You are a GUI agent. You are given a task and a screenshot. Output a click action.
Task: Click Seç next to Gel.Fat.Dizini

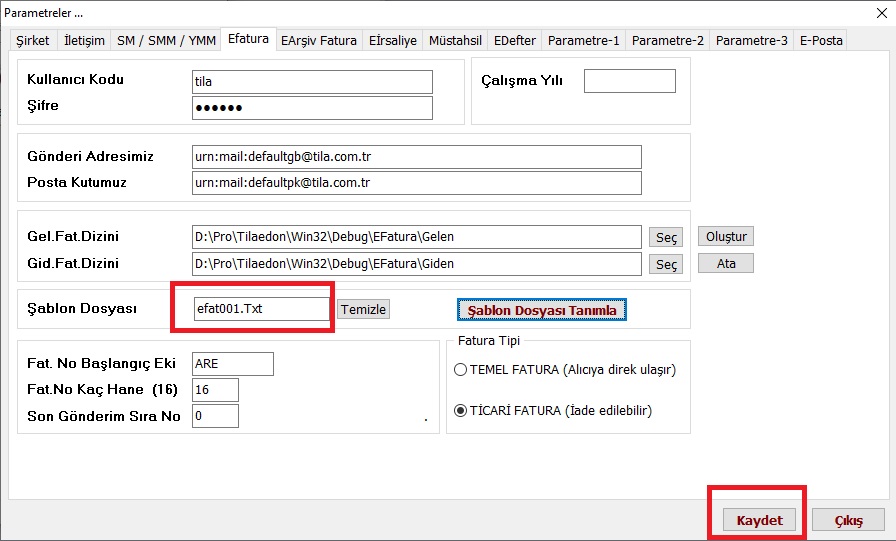coord(666,238)
